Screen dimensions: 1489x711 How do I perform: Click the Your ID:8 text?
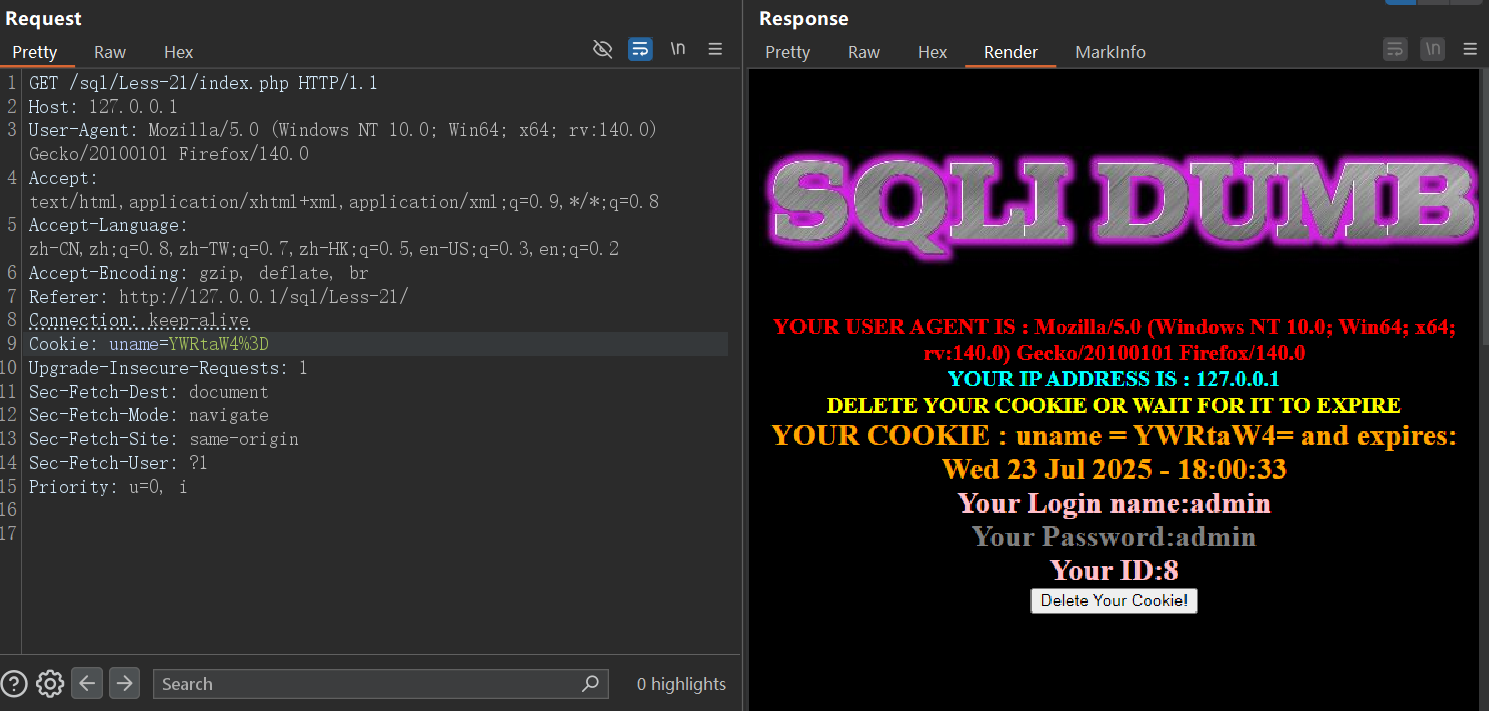pos(1114,570)
